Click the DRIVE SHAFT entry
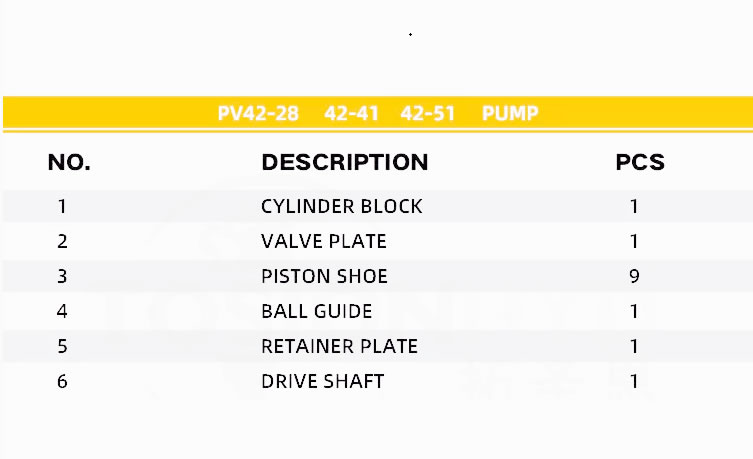This screenshot has height=459, width=753. [322, 382]
